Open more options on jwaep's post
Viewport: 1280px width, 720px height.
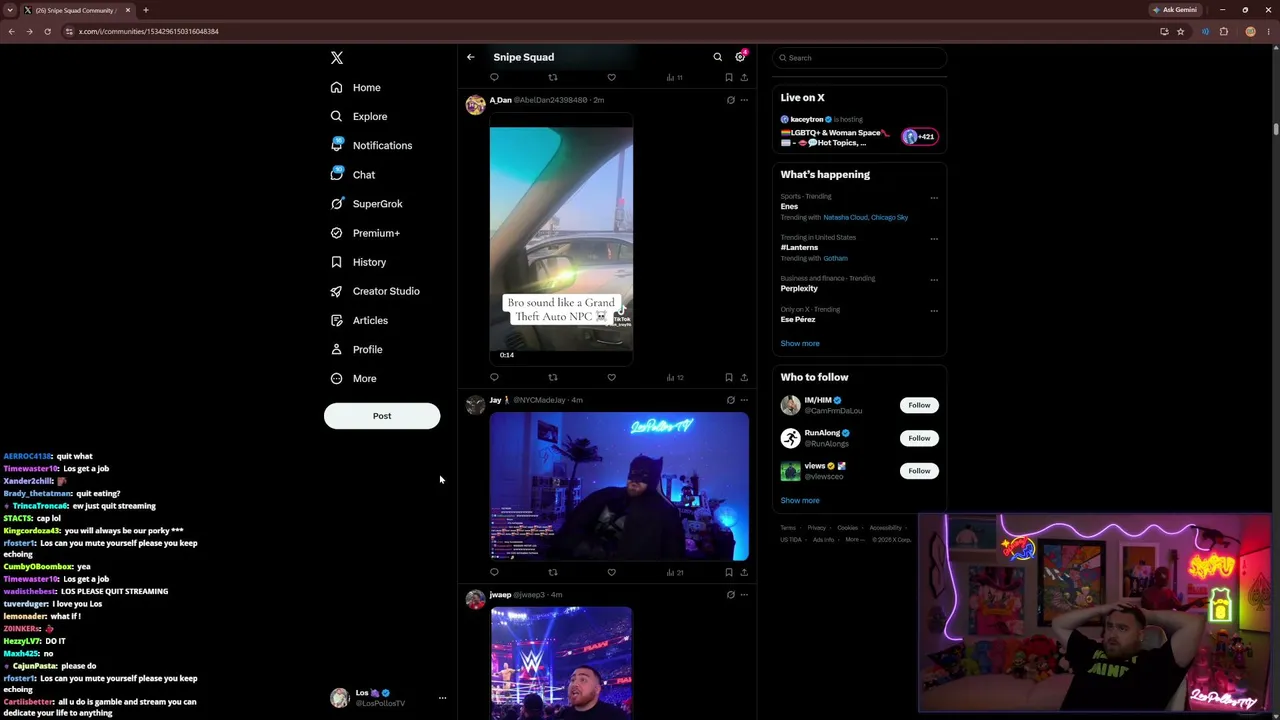coord(744,595)
